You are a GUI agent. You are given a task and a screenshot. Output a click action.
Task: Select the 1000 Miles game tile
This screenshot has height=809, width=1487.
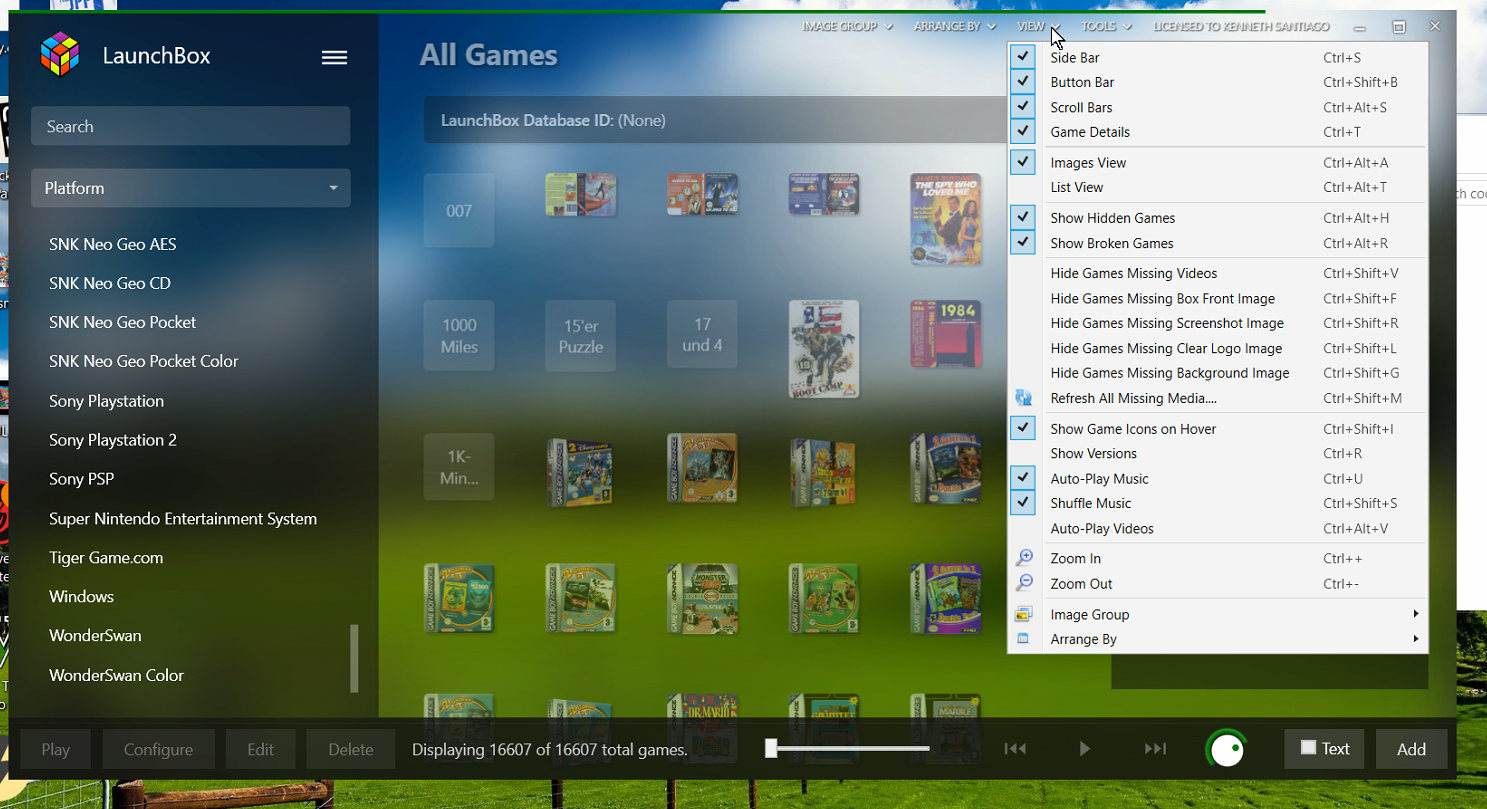click(x=459, y=336)
